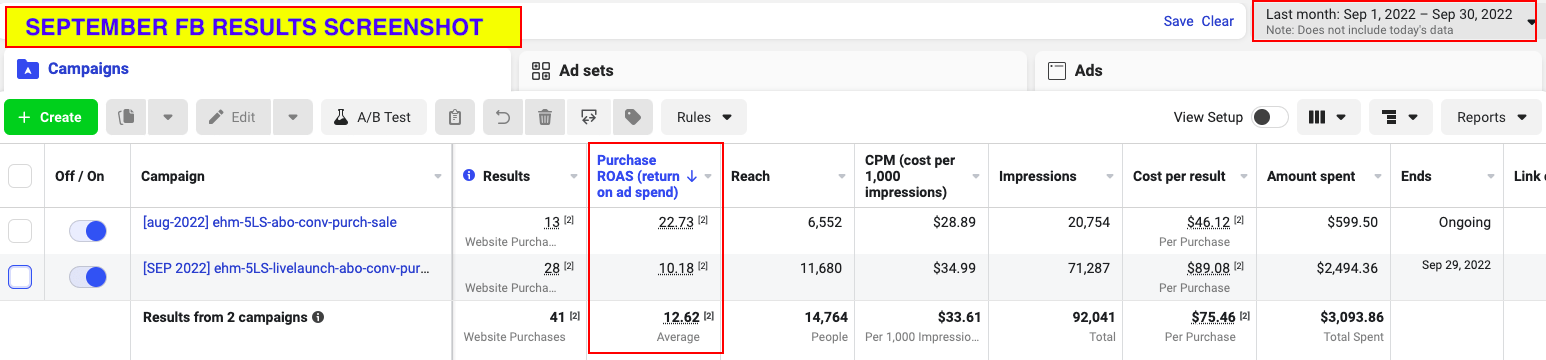Toggle off the aug-2022 campaign switch
The image size is (1546, 360).
(x=88, y=231)
